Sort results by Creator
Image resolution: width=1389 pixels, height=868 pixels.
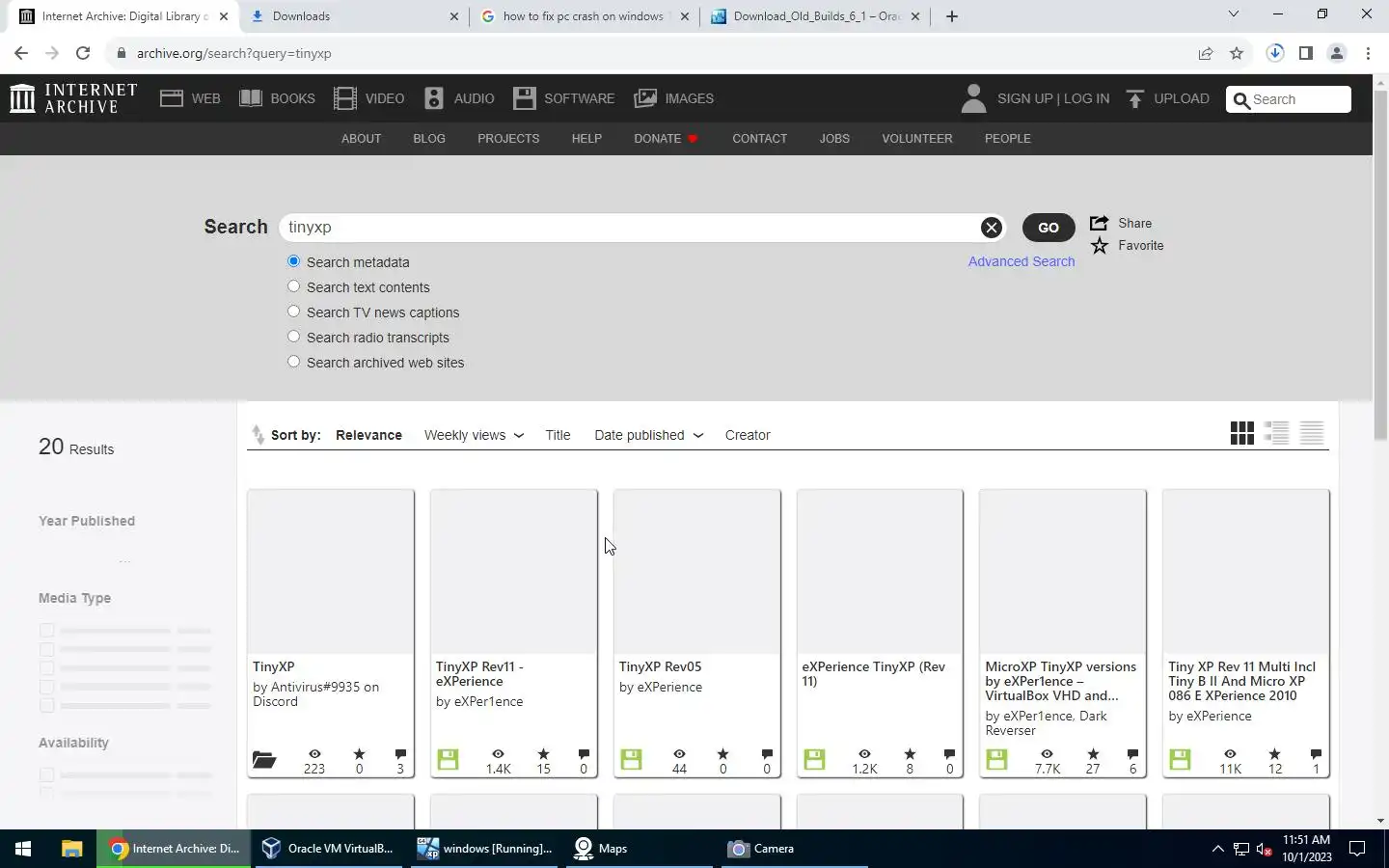click(x=748, y=435)
